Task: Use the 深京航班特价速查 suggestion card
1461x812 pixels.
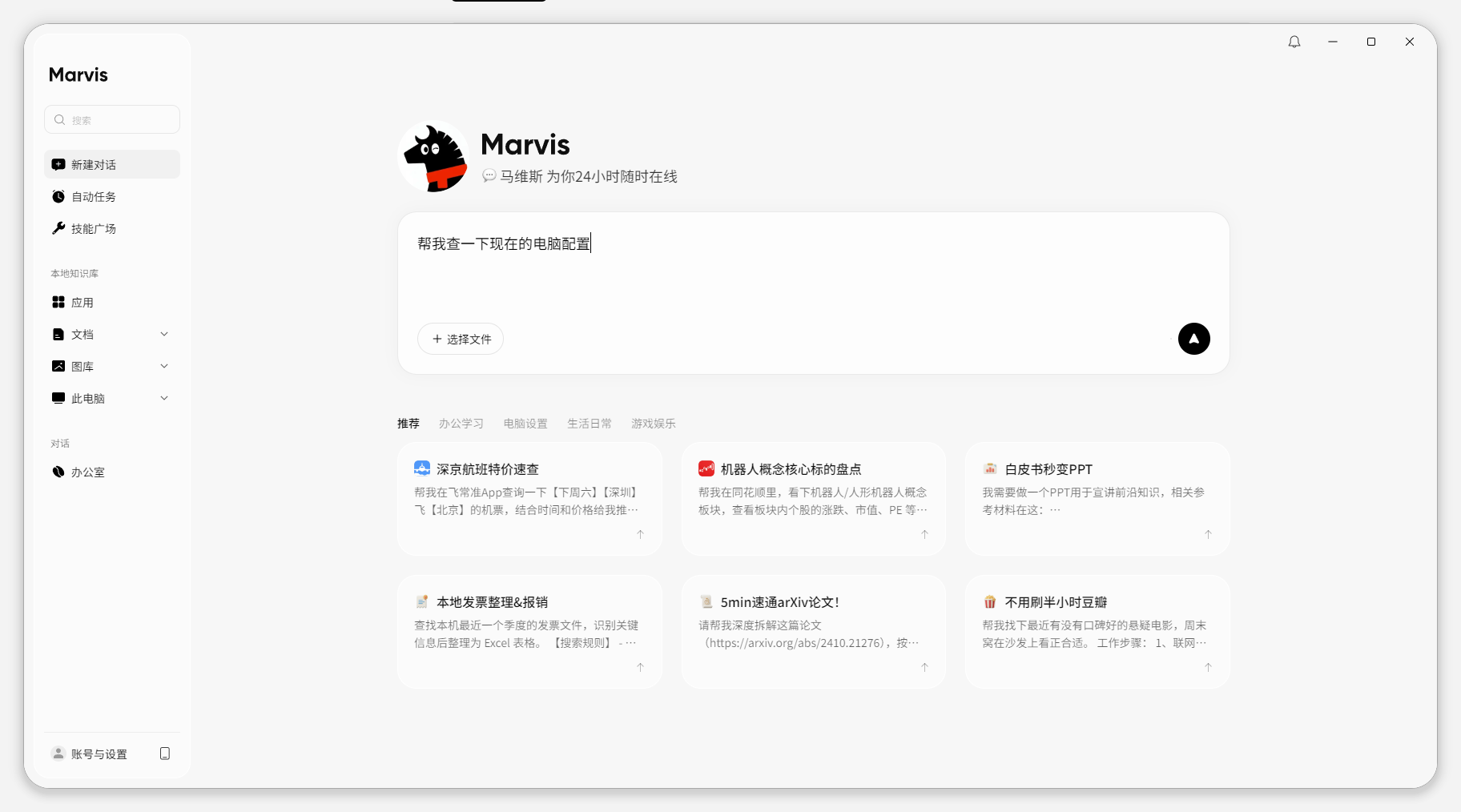Action: [x=529, y=499]
